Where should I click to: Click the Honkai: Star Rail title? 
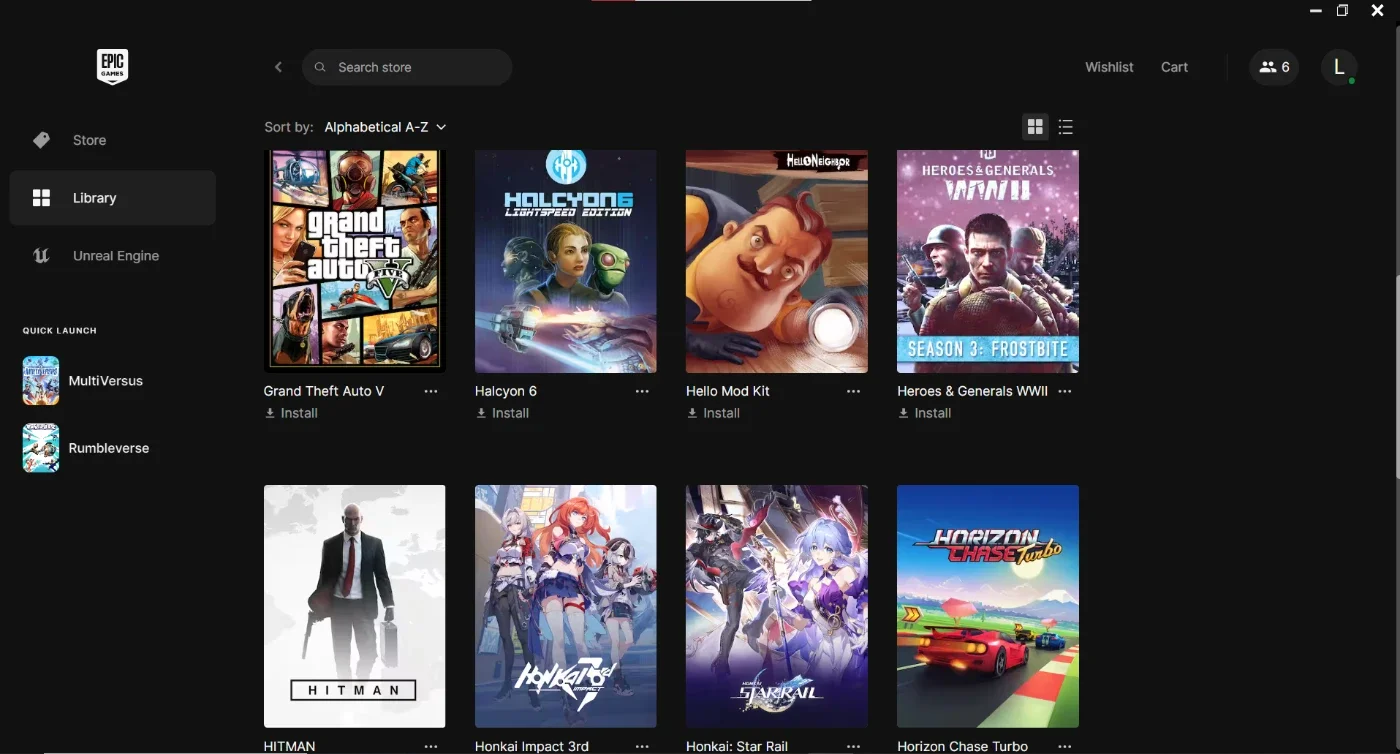point(737,746)
